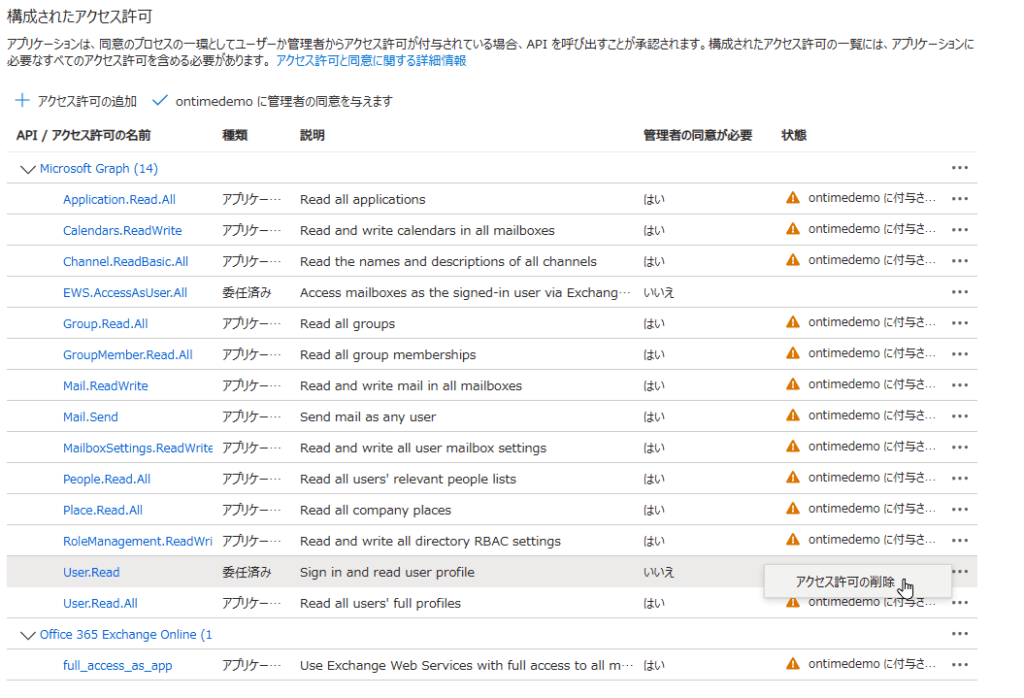The height and width of the screenshot is (698, 1024).
Task: Click the status text in Mail.ReadWrite row
Action: tap(872, 385)
